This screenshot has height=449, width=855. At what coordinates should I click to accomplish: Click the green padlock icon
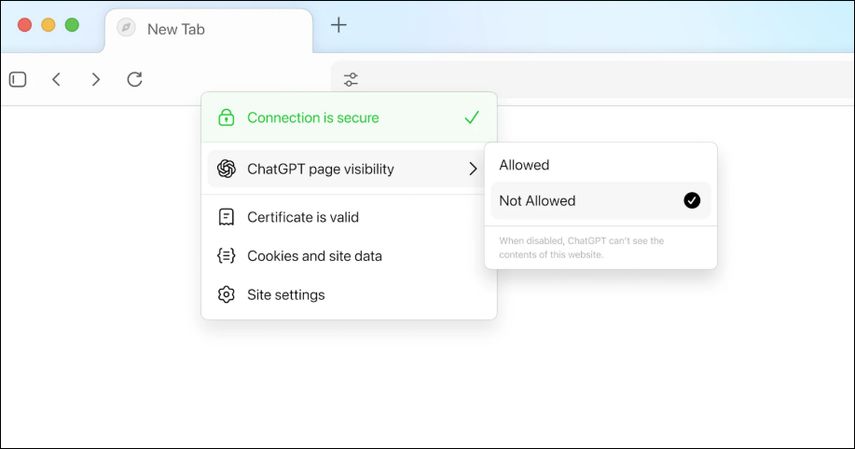pyautogui.click(x=226, y=117)
